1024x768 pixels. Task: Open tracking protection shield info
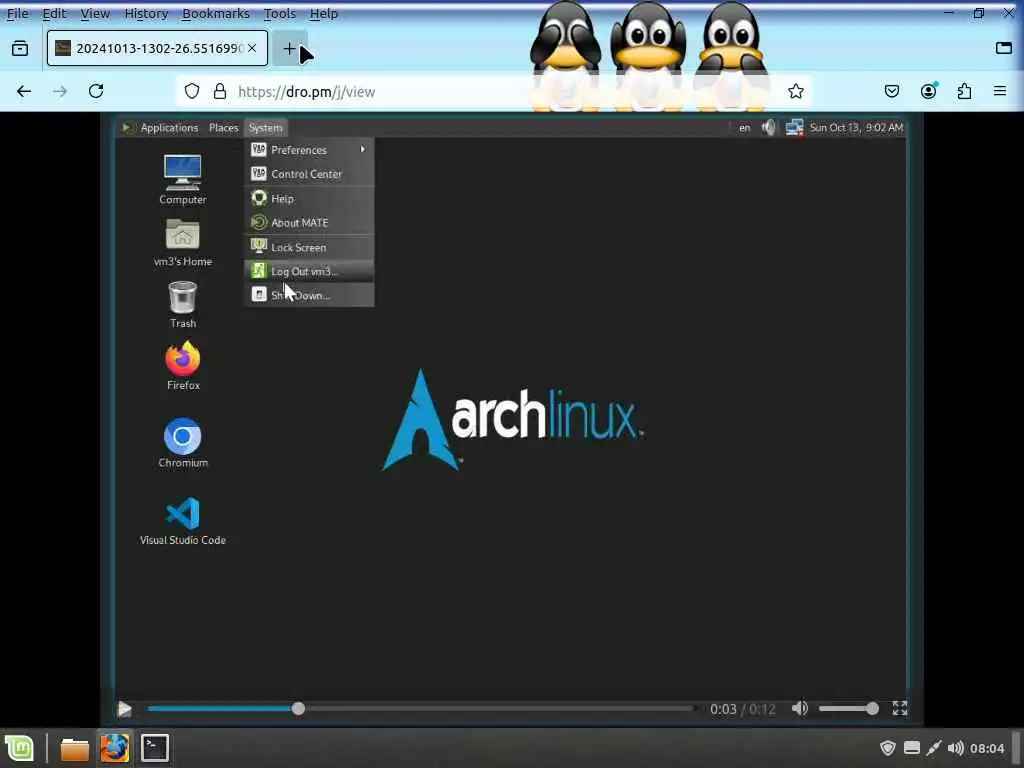[191, 91]
